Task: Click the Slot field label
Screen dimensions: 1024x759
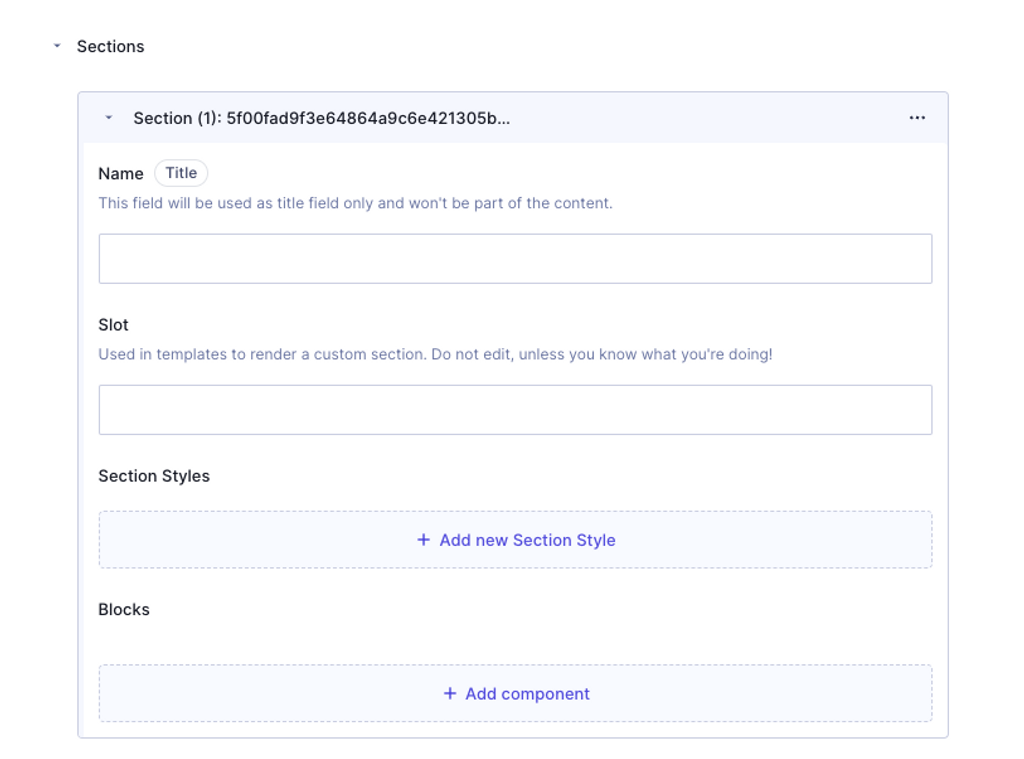Action: tap(114, 325)
